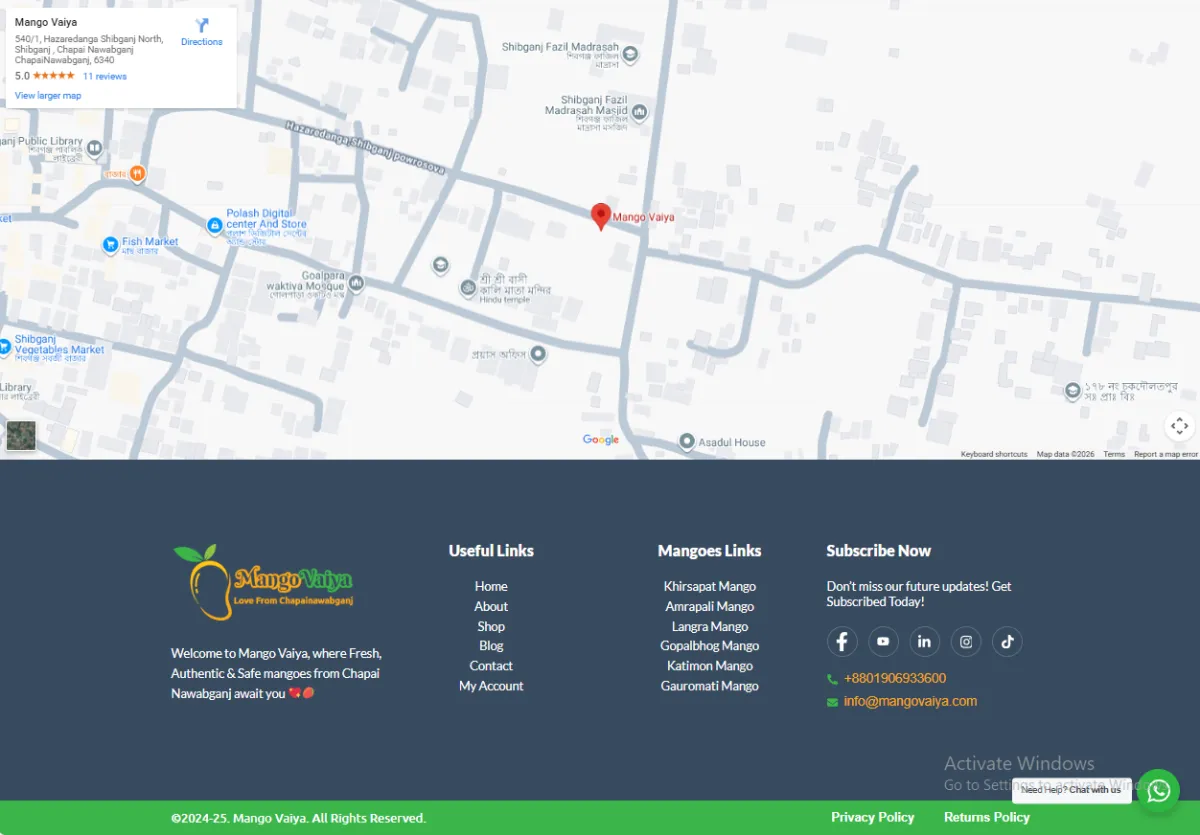This screenshot has height=835, width=1200.
Task: Click the school marker near Hindu temple
Action: pos(440,265)
